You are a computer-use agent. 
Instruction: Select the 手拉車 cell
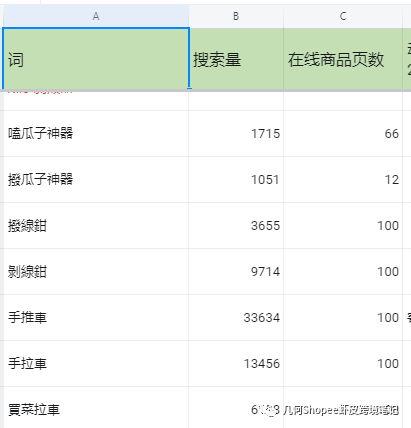pyautogui.click(x=96, y=363)
